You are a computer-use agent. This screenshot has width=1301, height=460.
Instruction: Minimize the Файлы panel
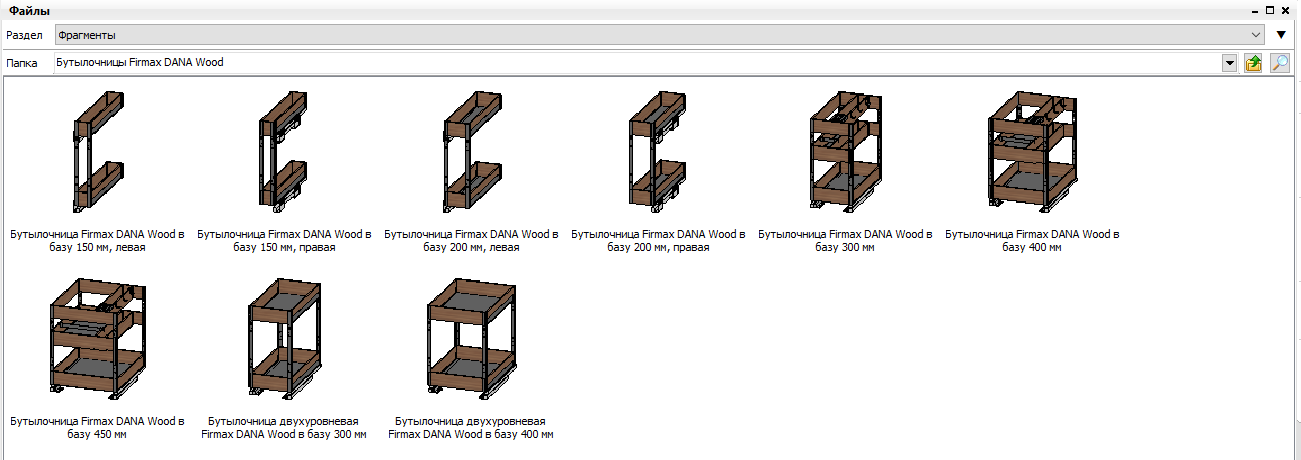tap(1253, 10)
